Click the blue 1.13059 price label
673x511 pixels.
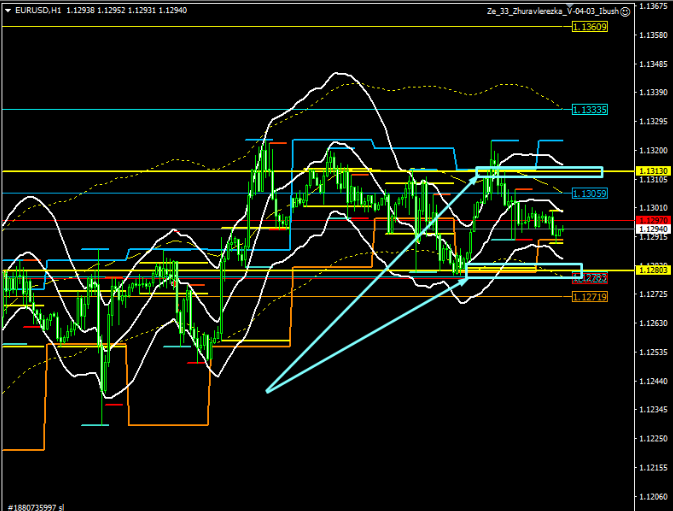pyautogui.click(x=590, y=192)
